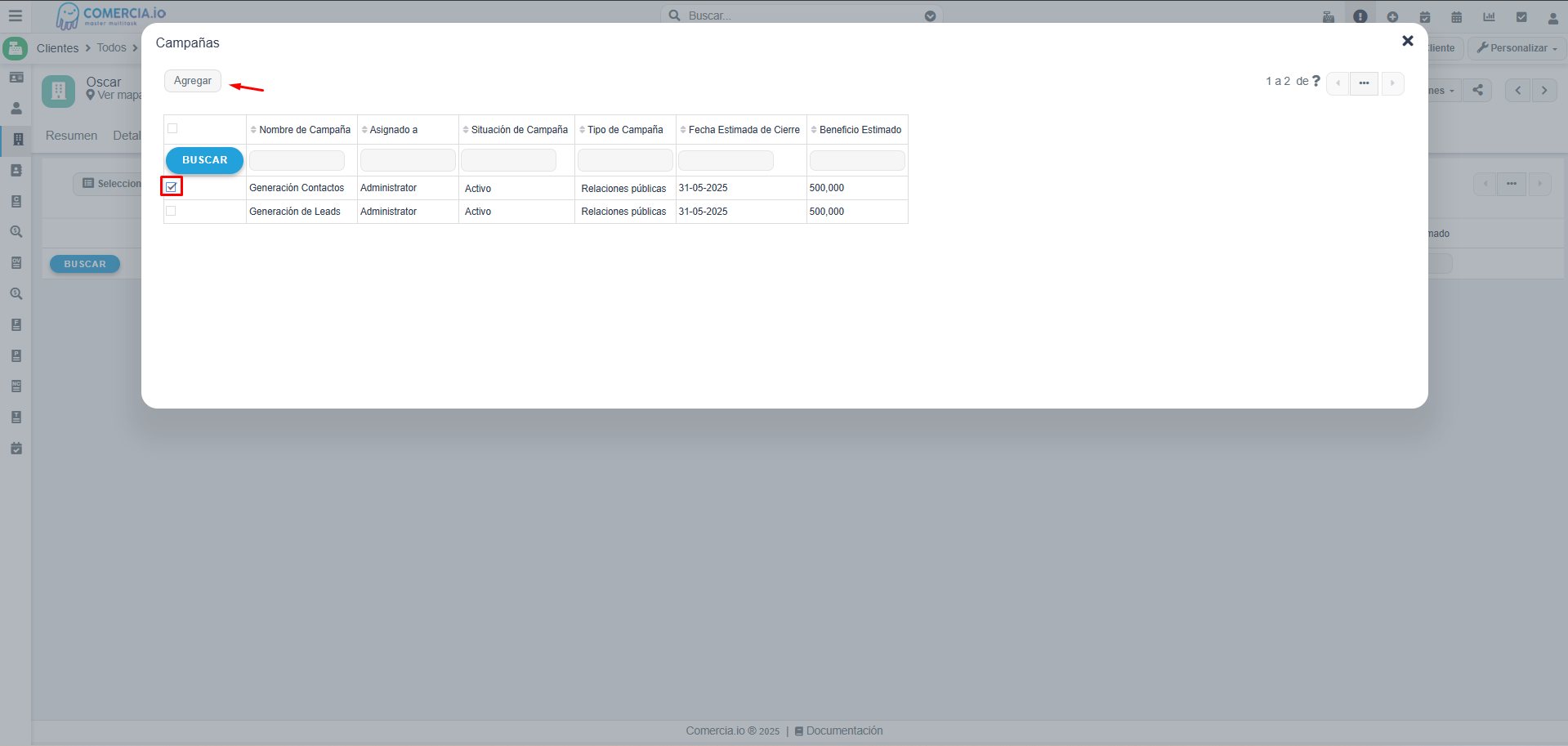Click the quick create plus icon
Screen dimensions: 1568x746
tap(1392, 16)
